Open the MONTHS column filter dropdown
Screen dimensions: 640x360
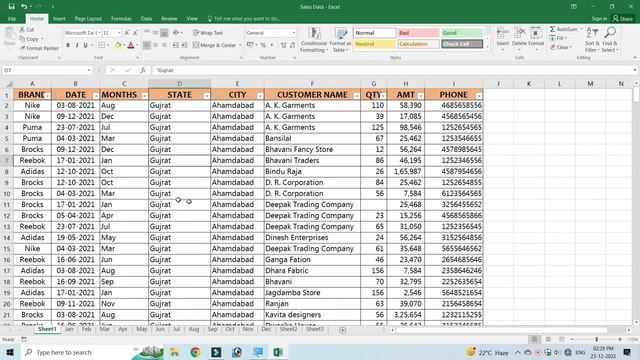[144, 96]
